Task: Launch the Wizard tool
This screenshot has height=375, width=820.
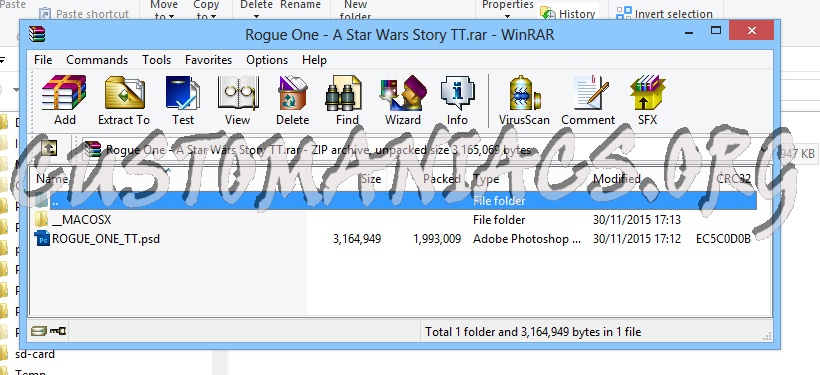Action: [403, 100]
